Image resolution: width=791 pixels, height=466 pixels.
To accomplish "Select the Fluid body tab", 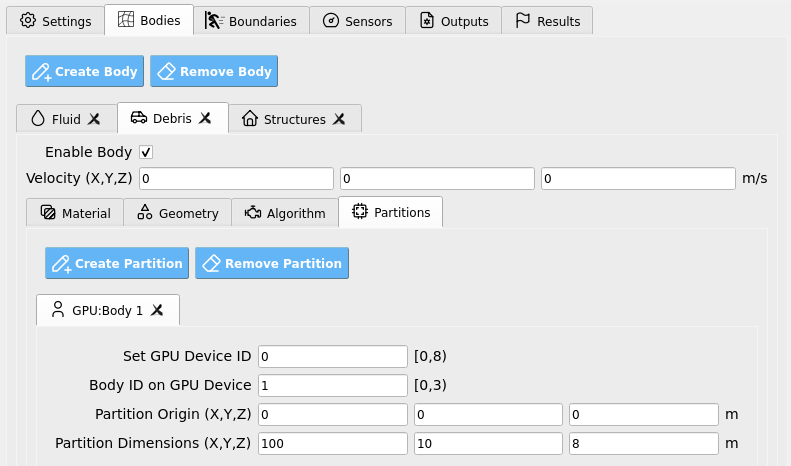I will click(66, 119).
